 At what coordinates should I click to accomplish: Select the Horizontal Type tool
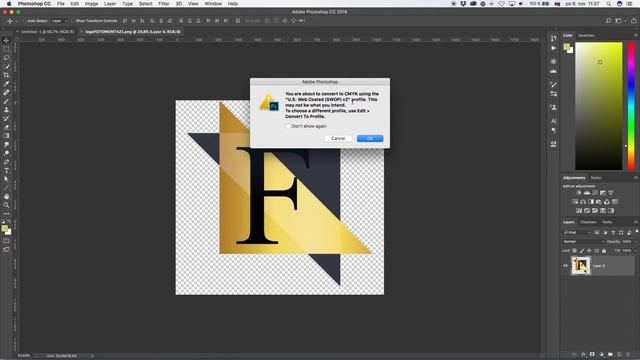pos(6,171)
